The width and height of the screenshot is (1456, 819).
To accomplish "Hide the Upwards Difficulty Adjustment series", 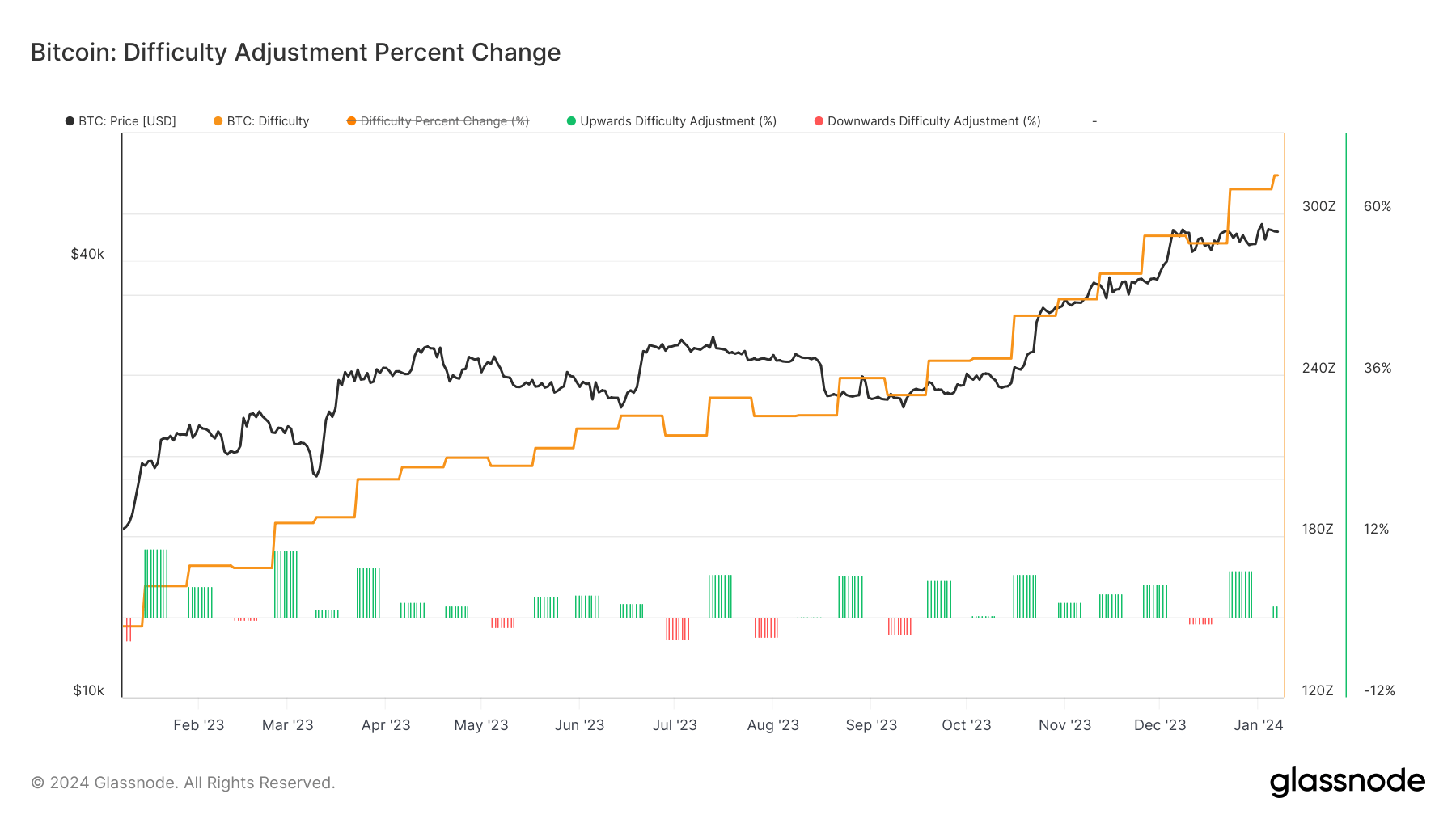I will point(671,121).
